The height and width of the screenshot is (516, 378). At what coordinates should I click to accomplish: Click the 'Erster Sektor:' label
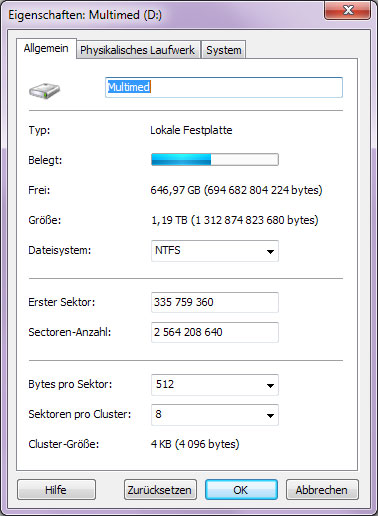tap(62, 302)
